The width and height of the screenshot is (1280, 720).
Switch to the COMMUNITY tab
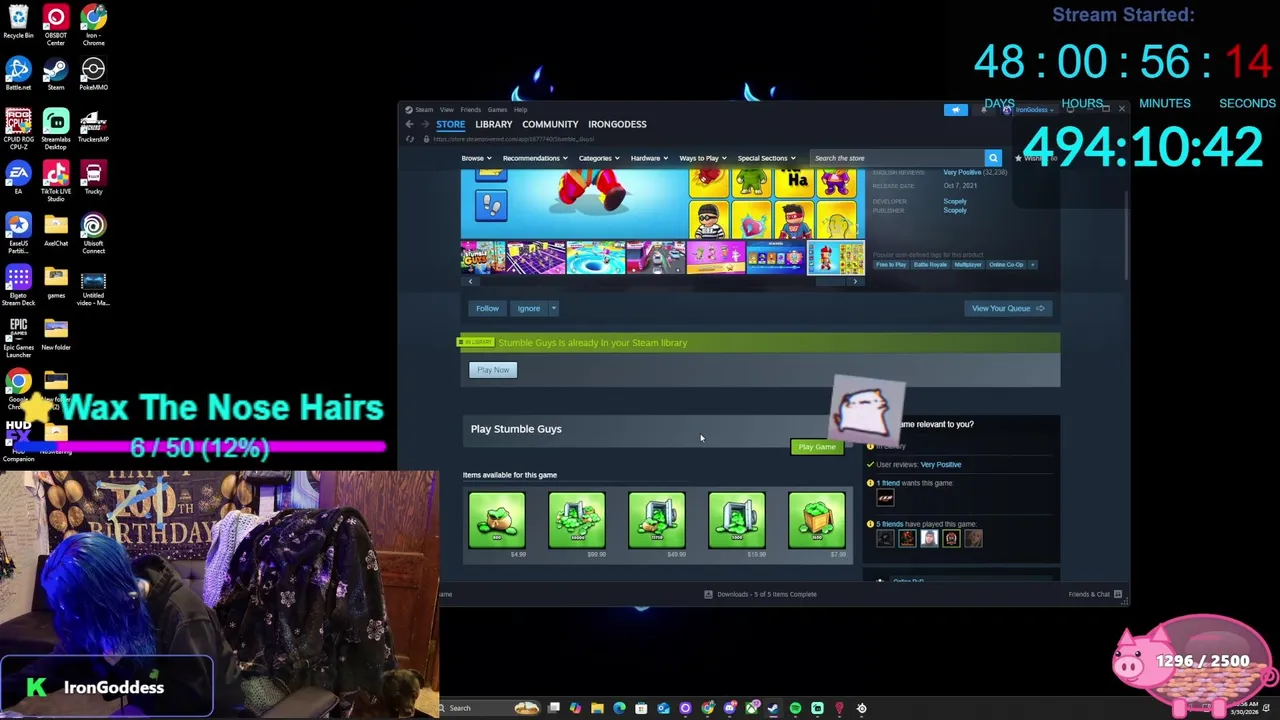pos(550,124)
